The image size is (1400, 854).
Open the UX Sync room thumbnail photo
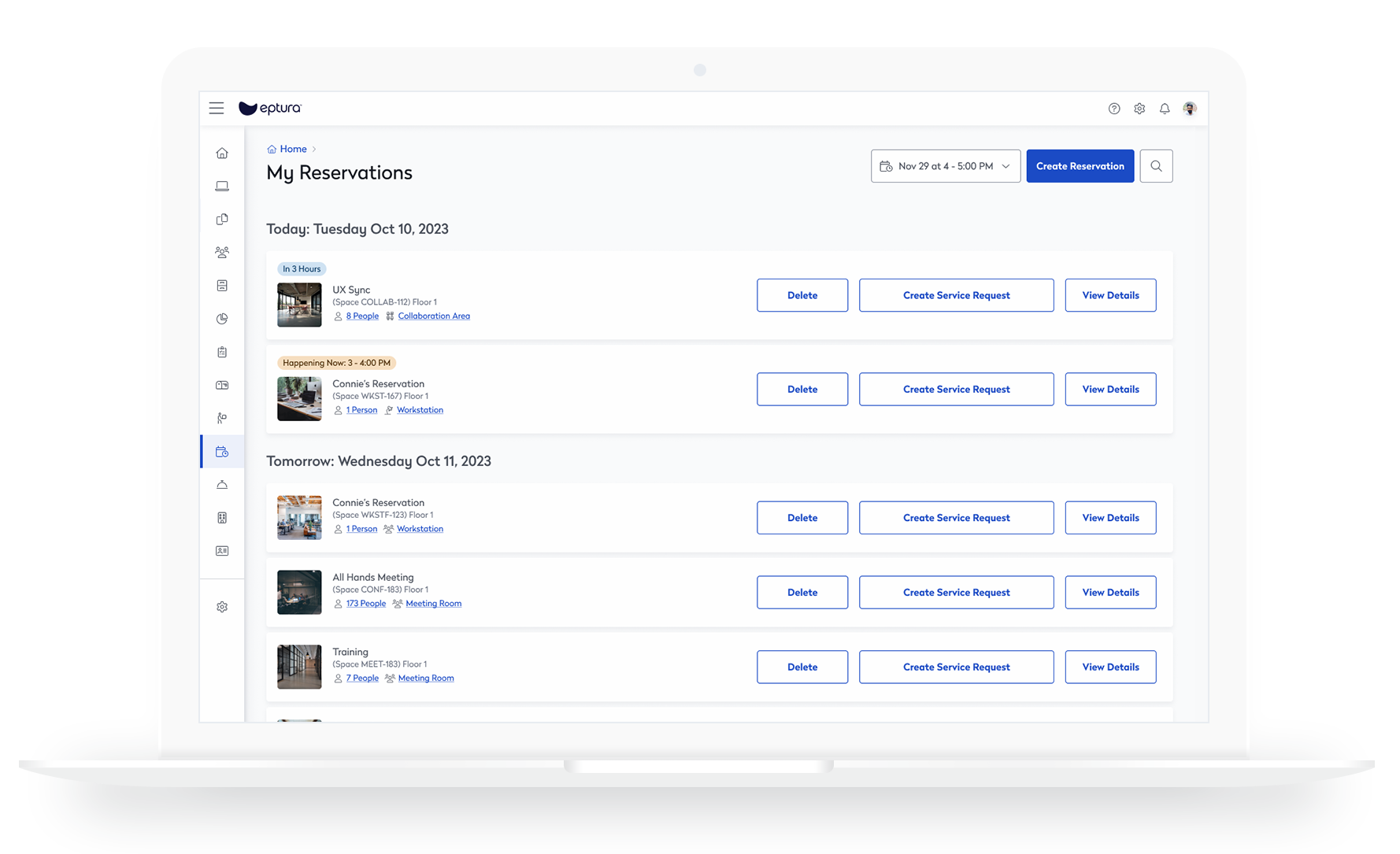[299, 305]
